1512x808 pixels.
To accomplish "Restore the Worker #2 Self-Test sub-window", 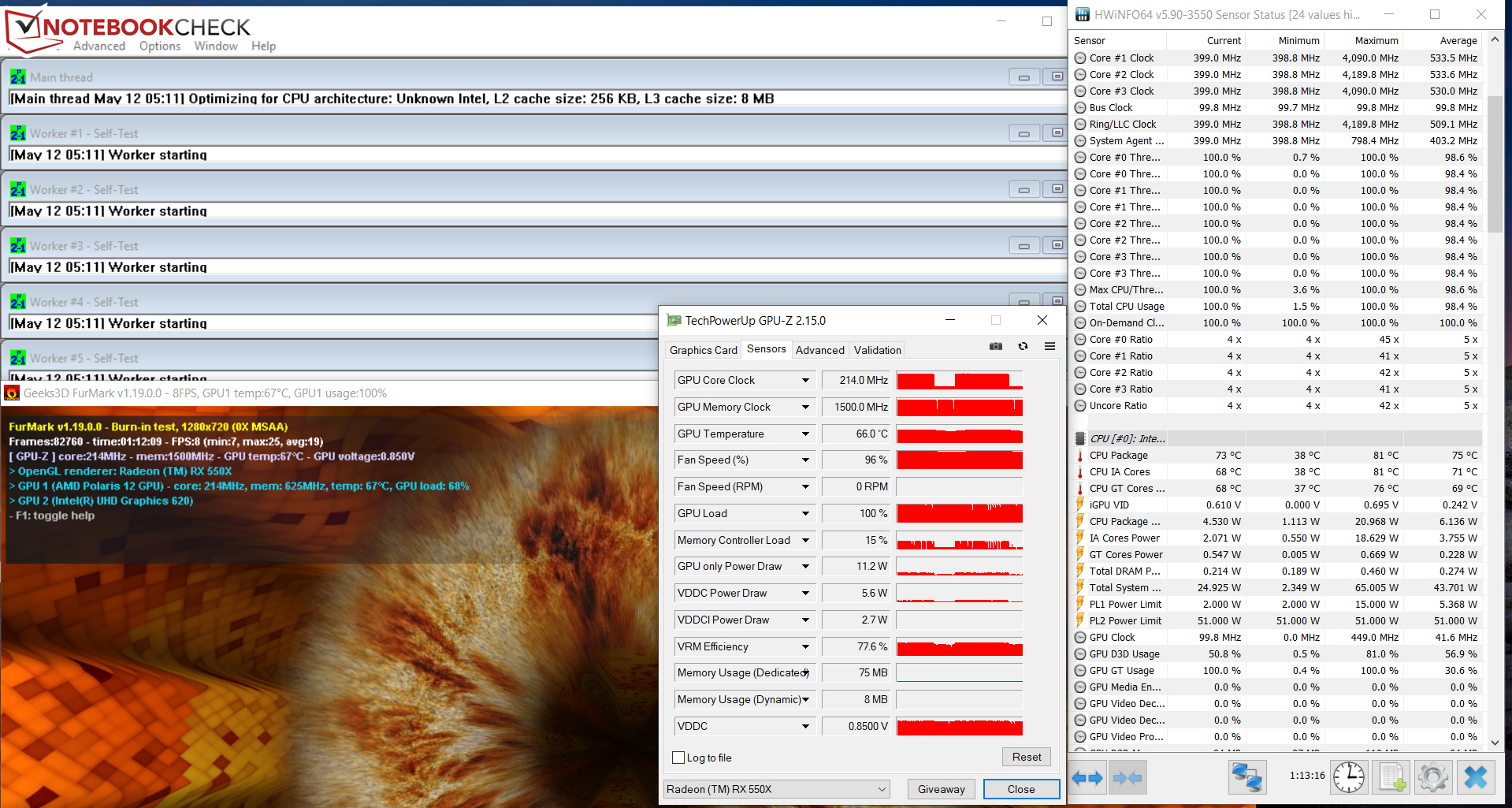I will [x=1056, y=189].
